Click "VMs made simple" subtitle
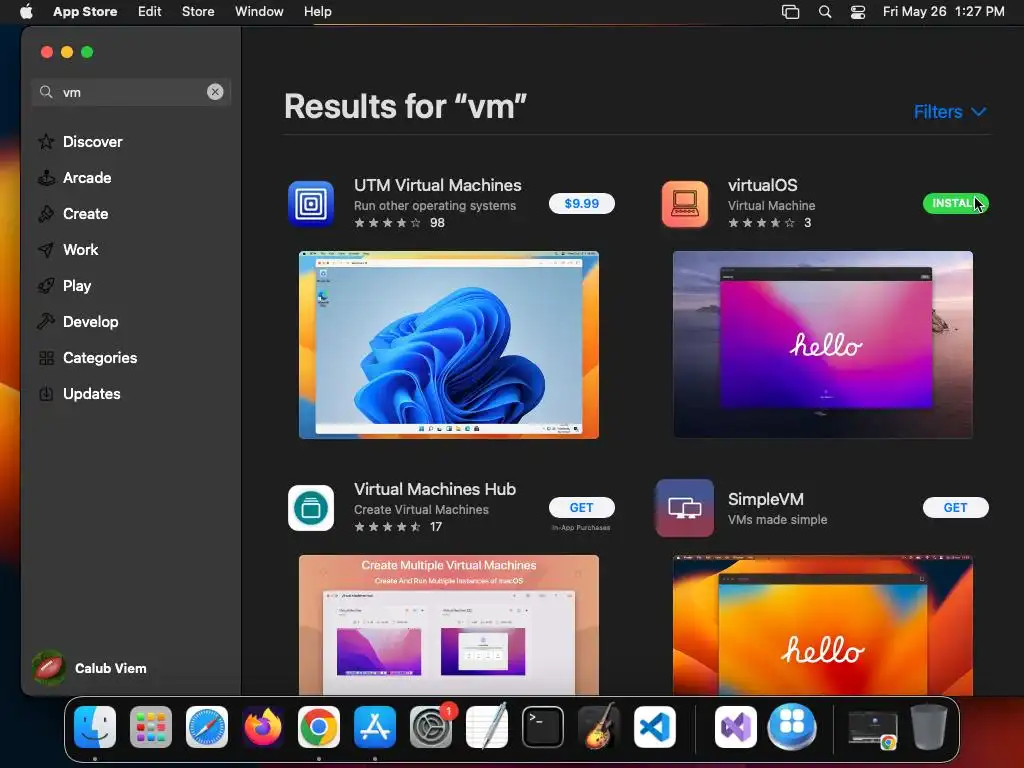Screen dimensions: 1024x768 (778, 520)
